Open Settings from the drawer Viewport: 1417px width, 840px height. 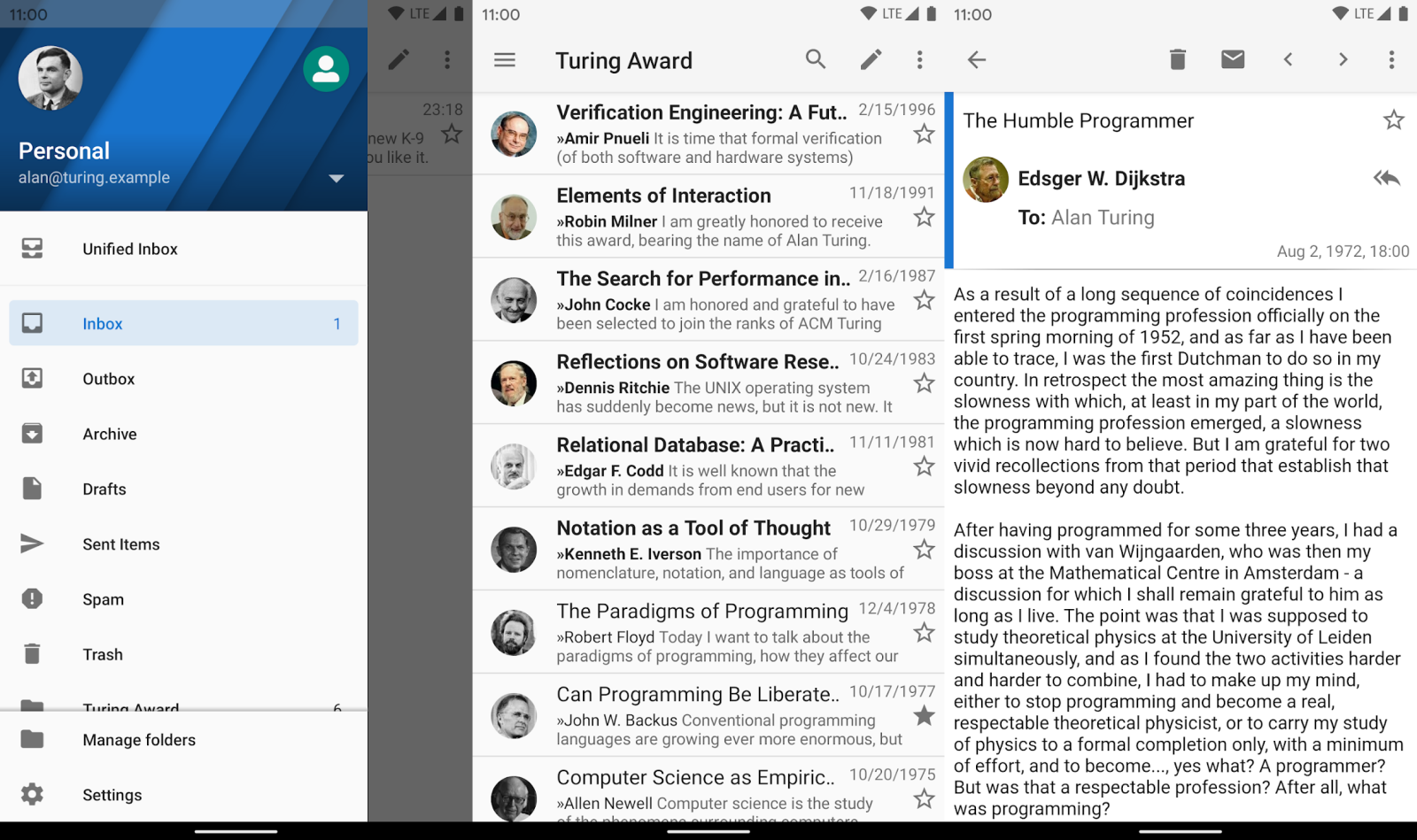pos(112,795)
